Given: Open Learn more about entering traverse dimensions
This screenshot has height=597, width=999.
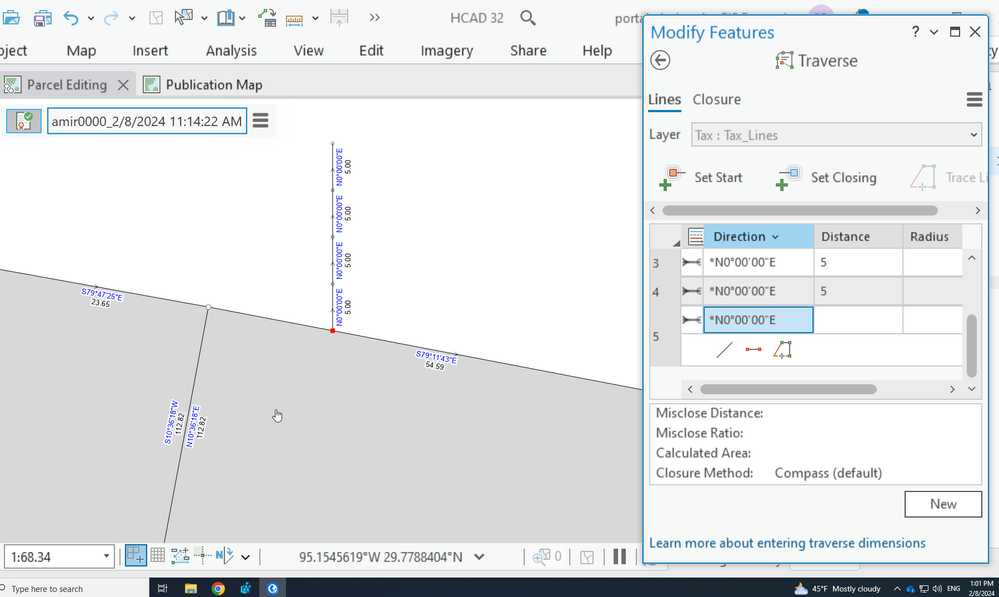Looking at the screenshot, I should (787, 543).
